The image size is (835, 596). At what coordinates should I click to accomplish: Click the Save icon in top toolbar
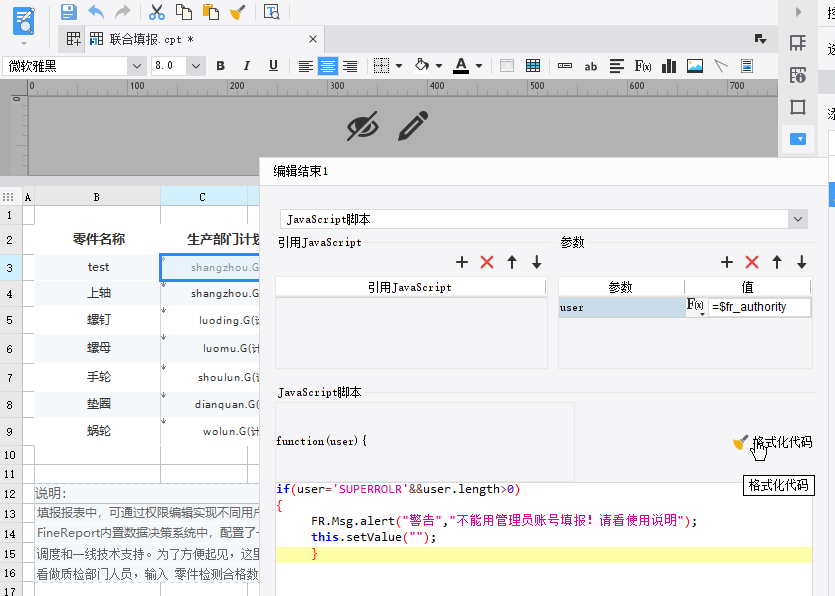[x=69, y=12]
